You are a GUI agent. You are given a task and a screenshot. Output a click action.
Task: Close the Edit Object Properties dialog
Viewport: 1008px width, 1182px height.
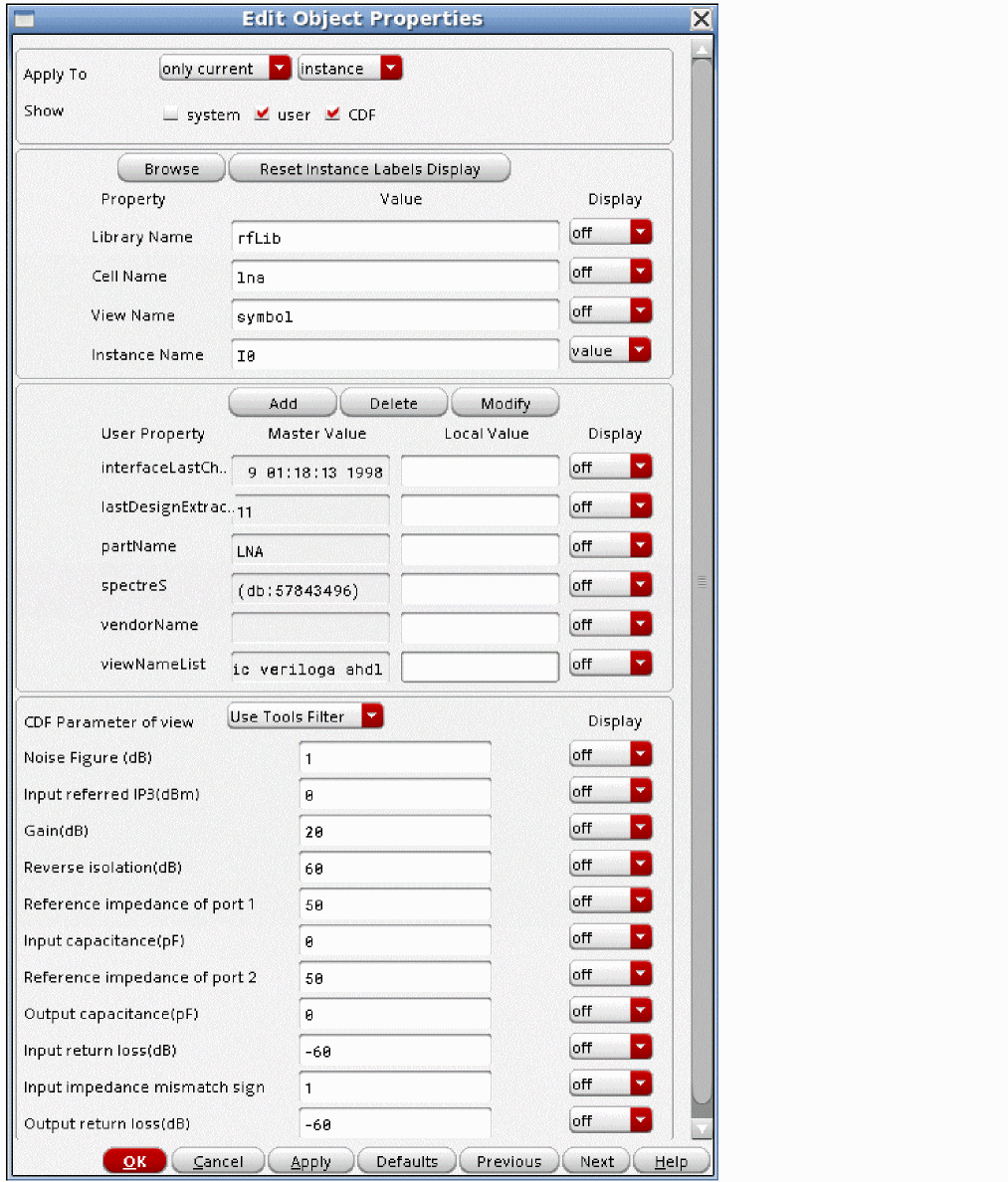(x=702, y=19)
